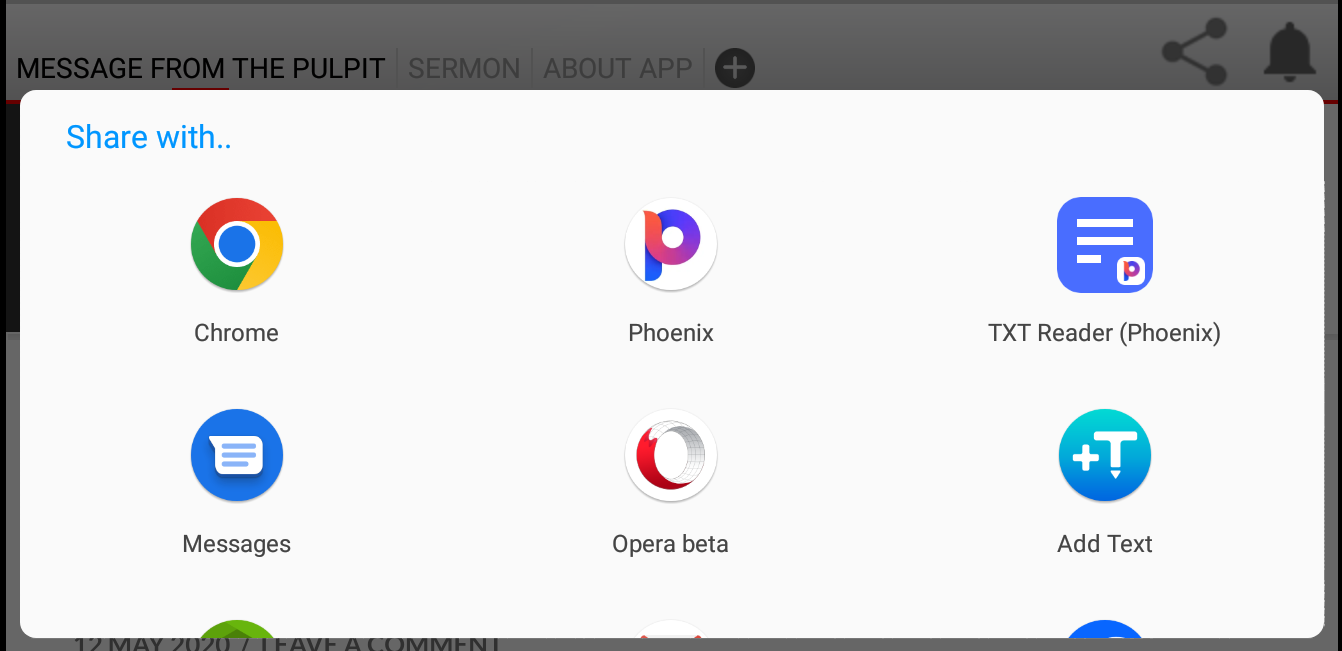Viewport: 1342px width, 651px height.
Task: Tap the partially visible green app icon
Action: (x=237, y=629)
